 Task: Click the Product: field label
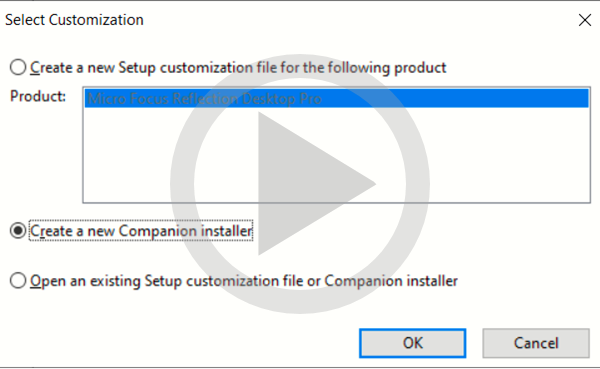tap(38, 96)
